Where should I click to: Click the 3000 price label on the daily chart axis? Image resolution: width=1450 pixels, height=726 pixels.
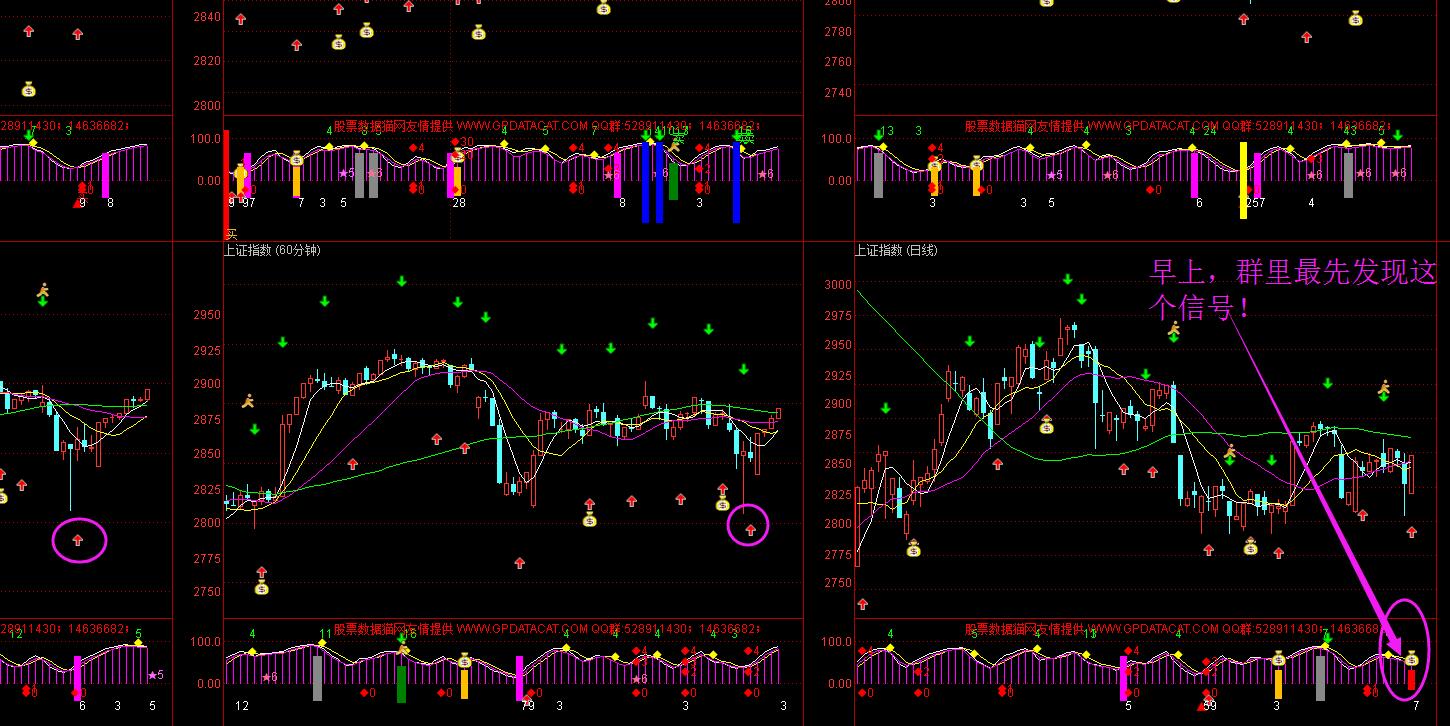838,286
